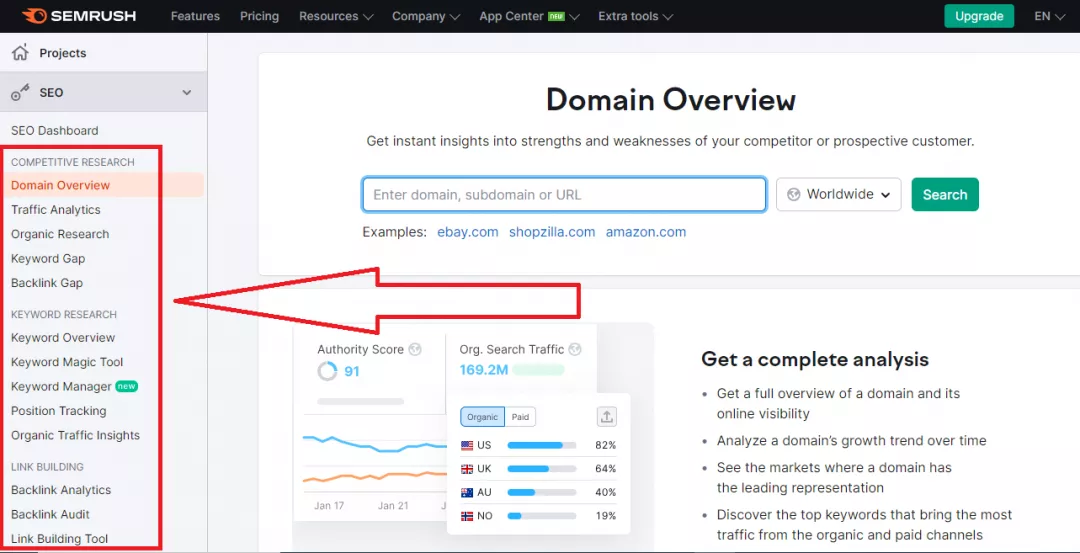Click the US flag icon
This screenshot has width=1080, height=553.
[x=467, y=446]
